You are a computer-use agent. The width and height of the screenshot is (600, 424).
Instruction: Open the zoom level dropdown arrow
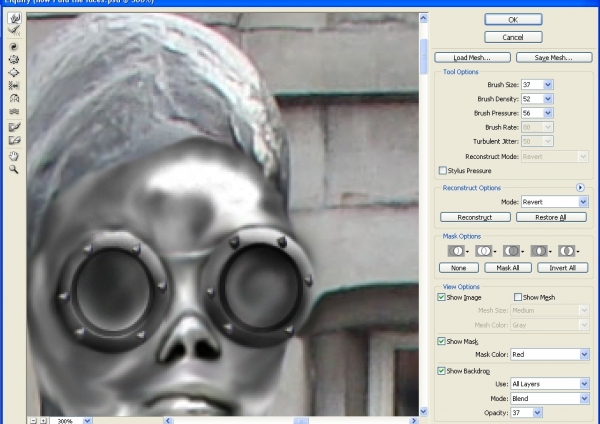pos(87,421)
